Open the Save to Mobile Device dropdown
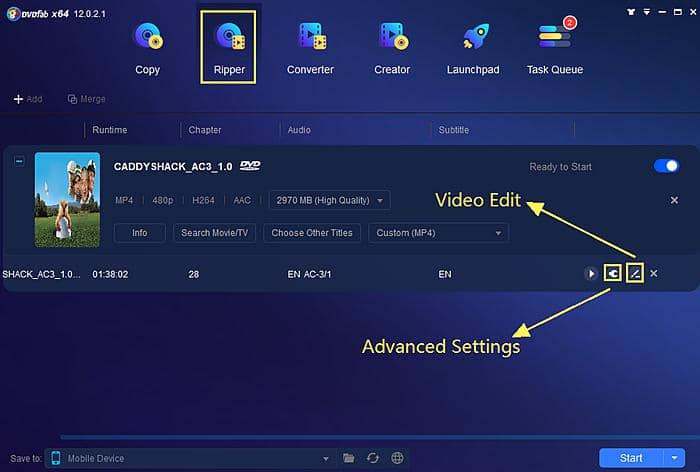 click(x=191, y=458)
